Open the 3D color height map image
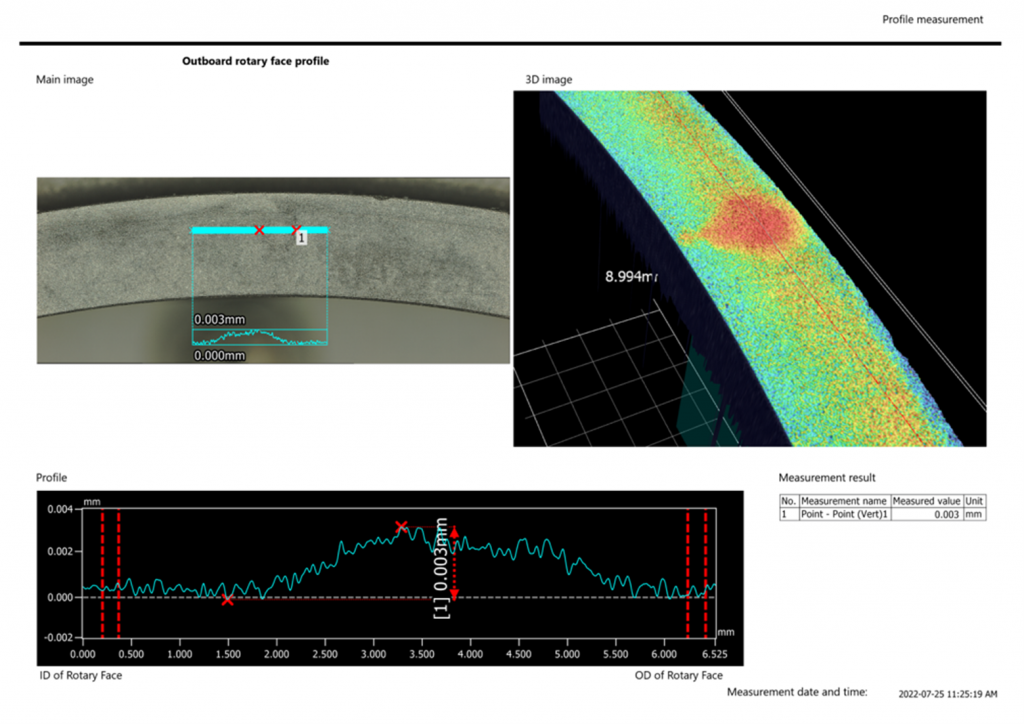Image resolution: width=1024 pixels, height=724 pixels. [x=750, y=268]
